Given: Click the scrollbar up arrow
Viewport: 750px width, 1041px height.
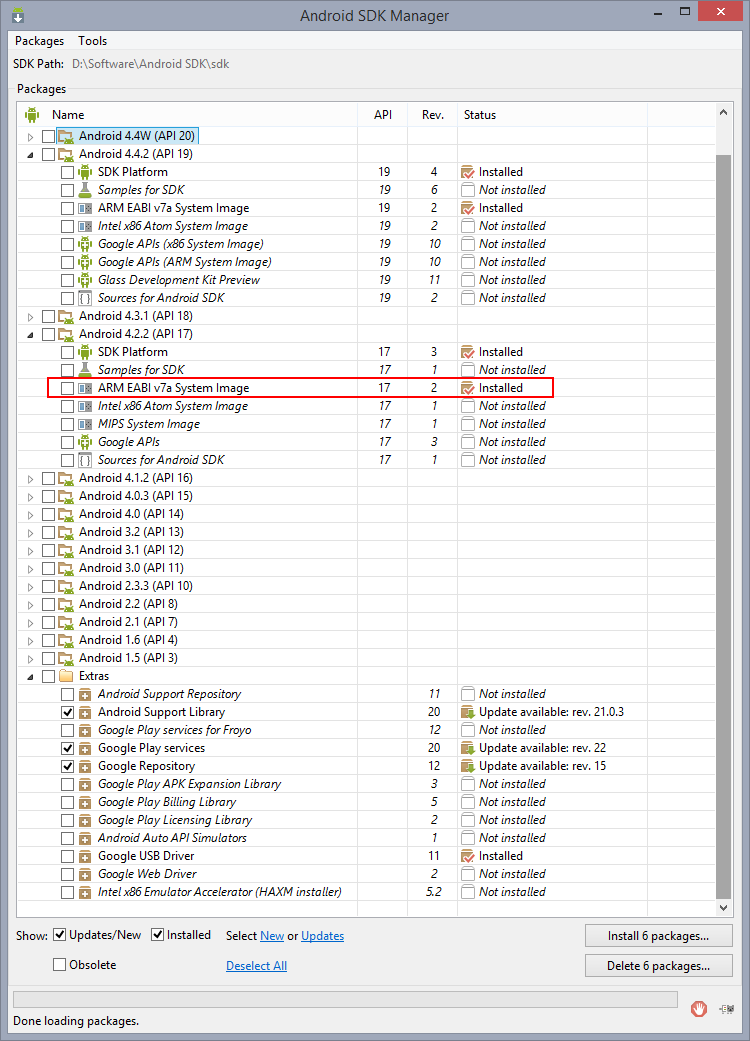Looking at the screenshot, I should tap(723, 112).
